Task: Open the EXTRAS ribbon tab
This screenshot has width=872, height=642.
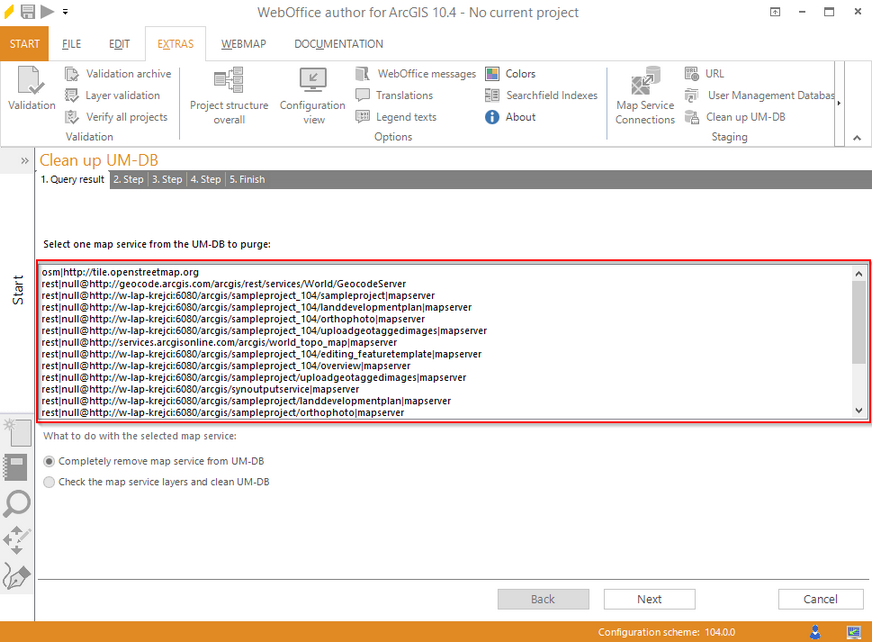Action: point(175,44)
